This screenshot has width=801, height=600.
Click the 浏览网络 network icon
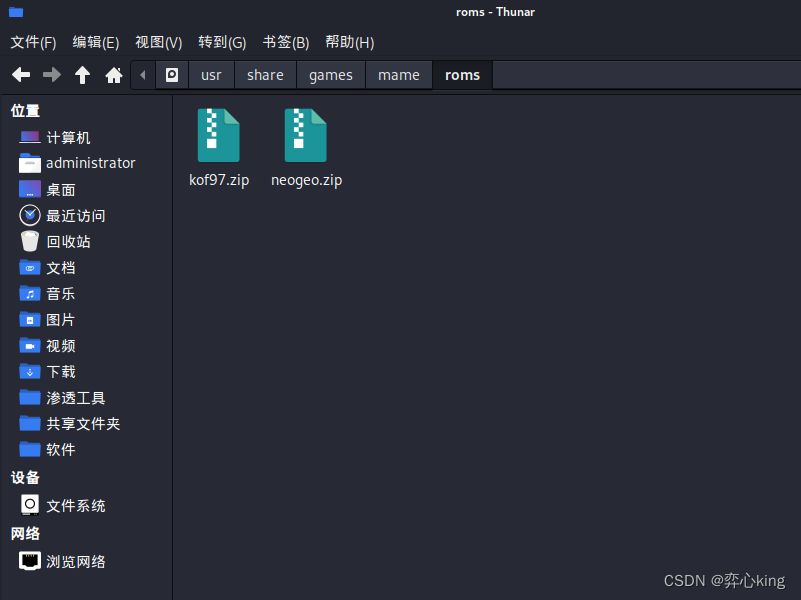(x=30, y=561)
